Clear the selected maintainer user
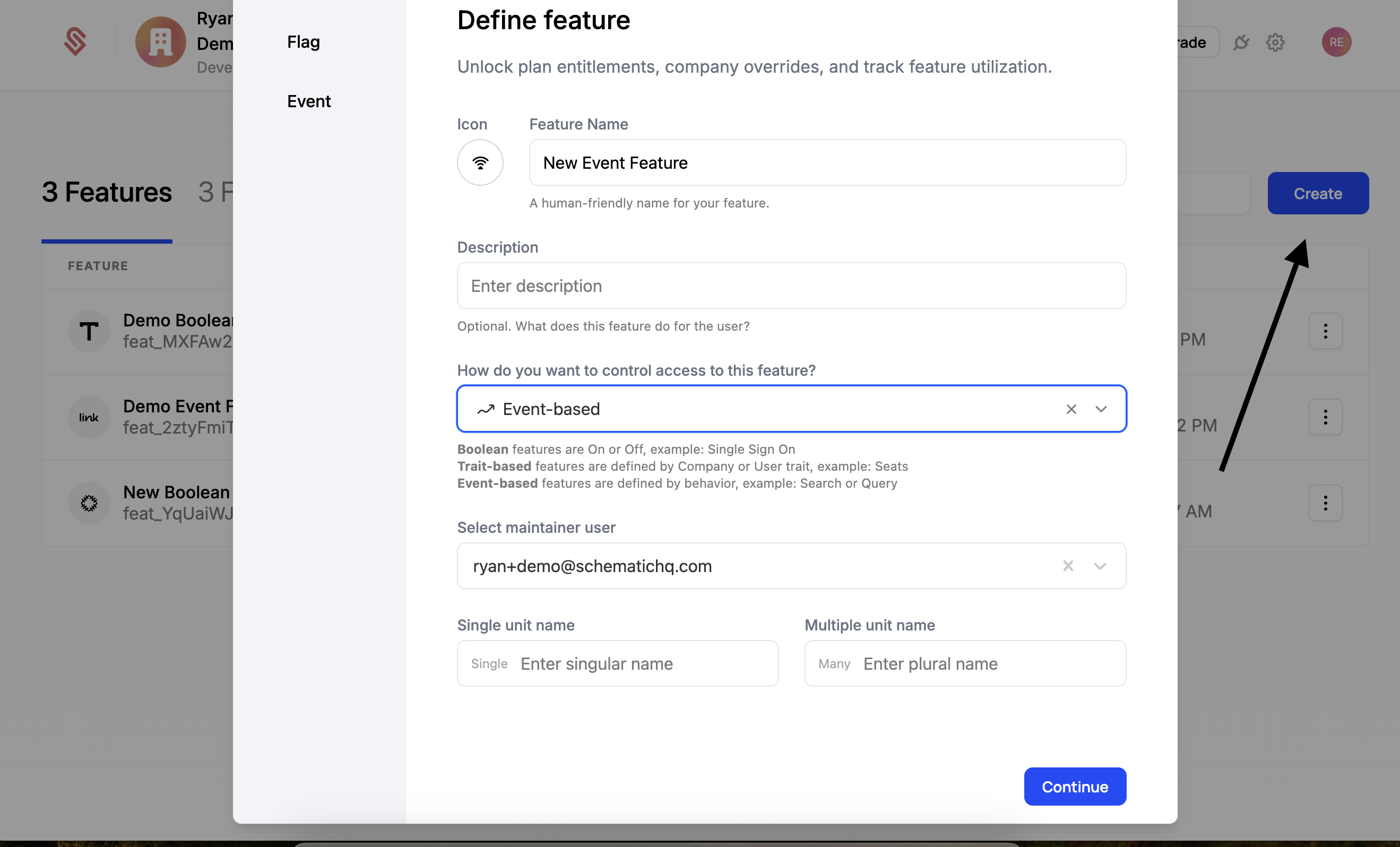 [x=1068, y=566]
